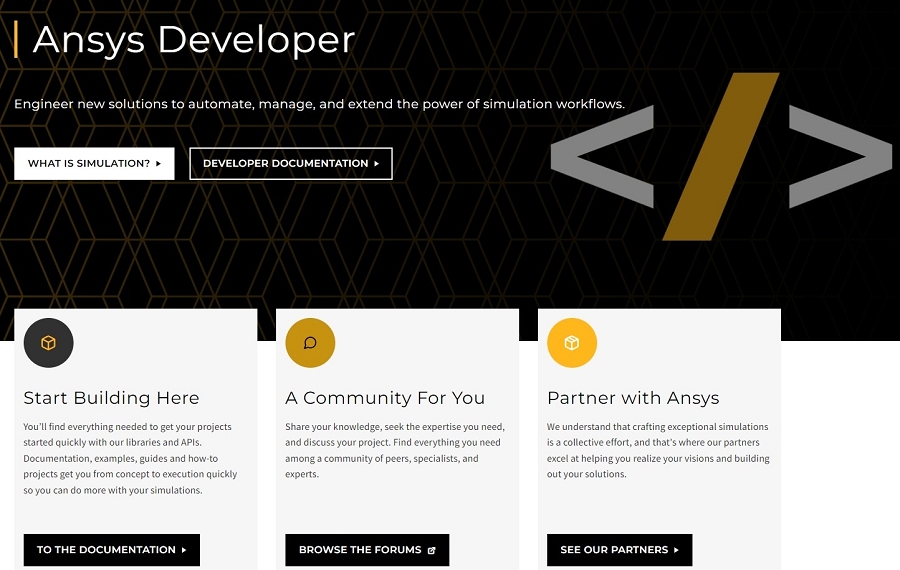Click the right angle bracket in the code graphic

pos(839,156)
